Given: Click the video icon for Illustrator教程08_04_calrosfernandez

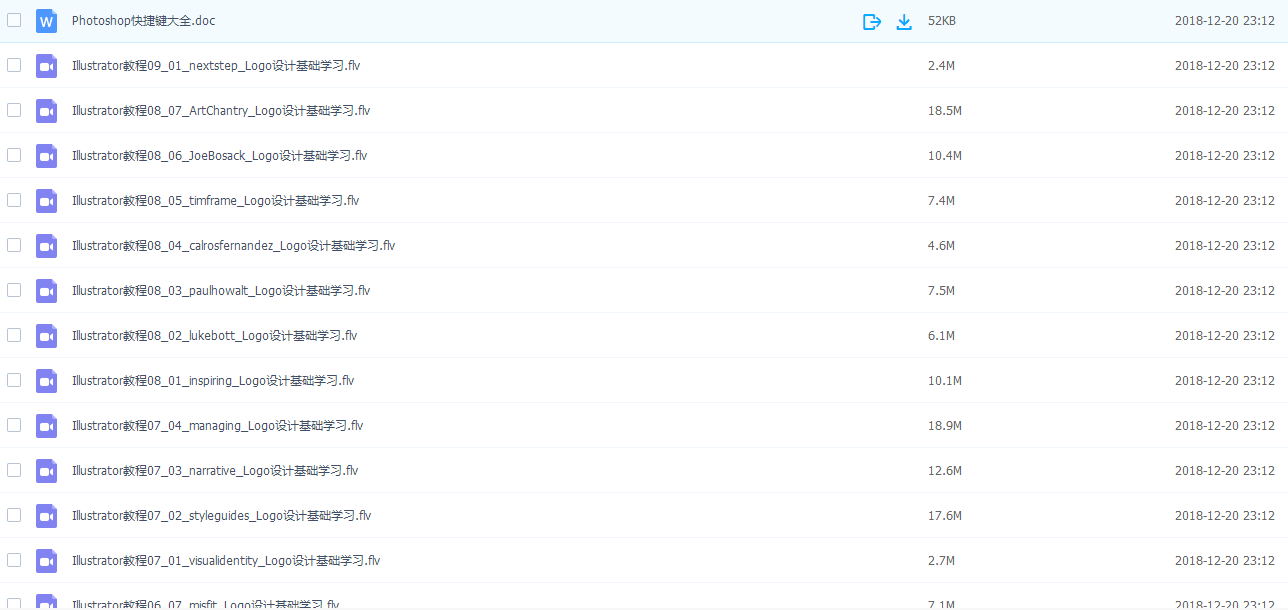Looking at the screenshot, I should [46, 246].
